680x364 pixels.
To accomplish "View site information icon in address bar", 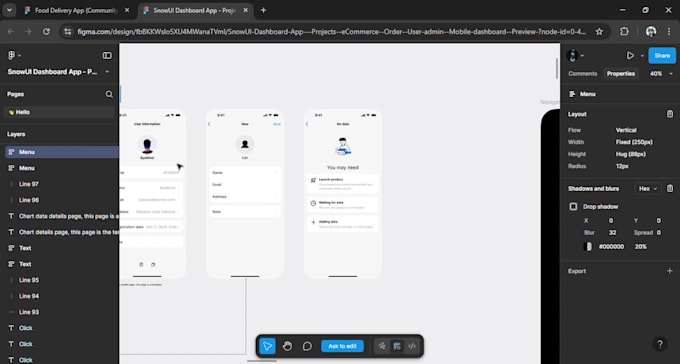I will point(67,32).
